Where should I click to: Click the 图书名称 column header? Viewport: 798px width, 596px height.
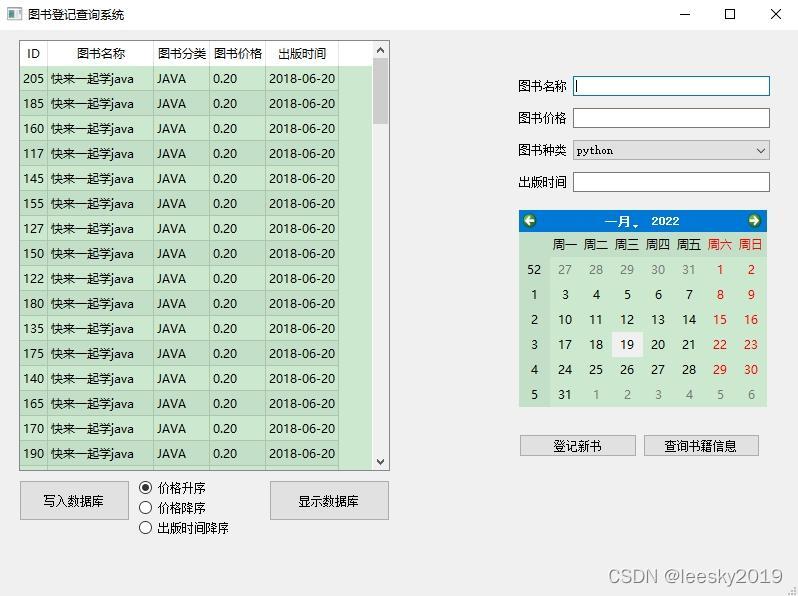point(100,53)
